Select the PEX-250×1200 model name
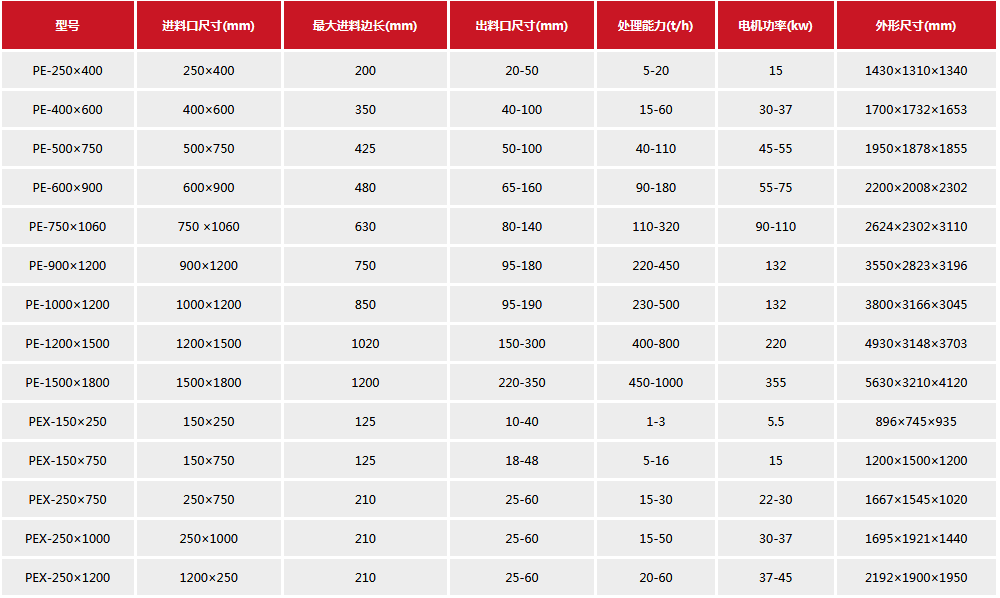Image resolution: width=1000 pixels, height=598 pixels. [67, 578]
